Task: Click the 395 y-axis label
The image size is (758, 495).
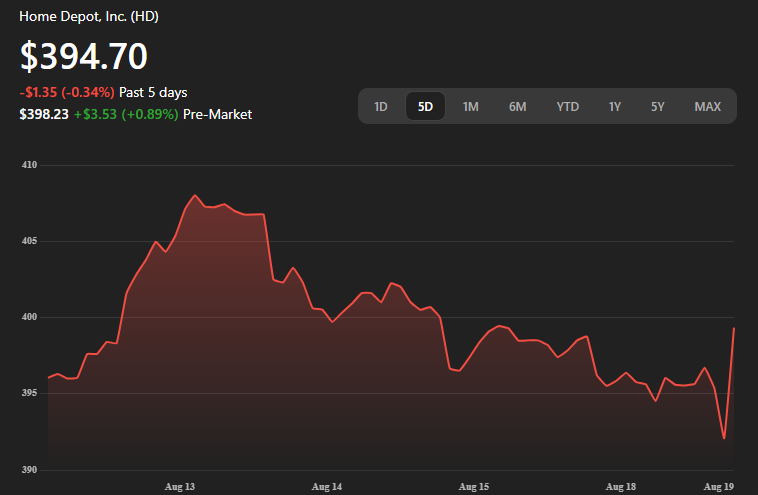Action: click(29, 393)
